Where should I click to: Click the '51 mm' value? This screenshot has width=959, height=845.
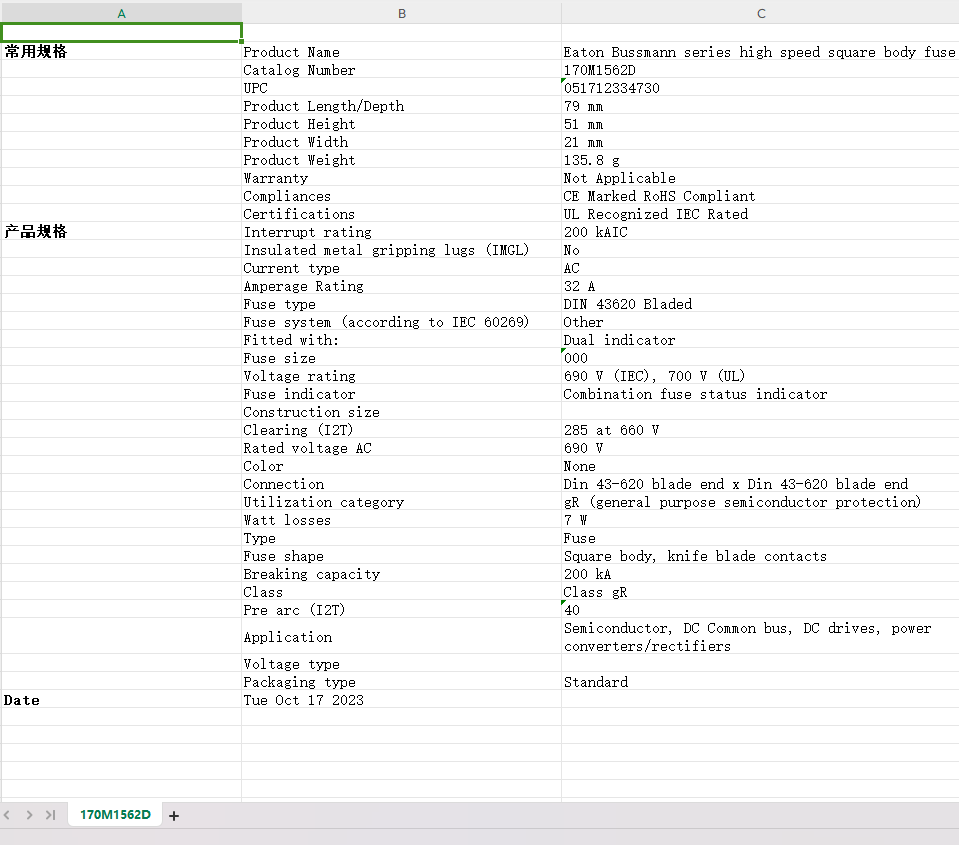tap(760, 124)
